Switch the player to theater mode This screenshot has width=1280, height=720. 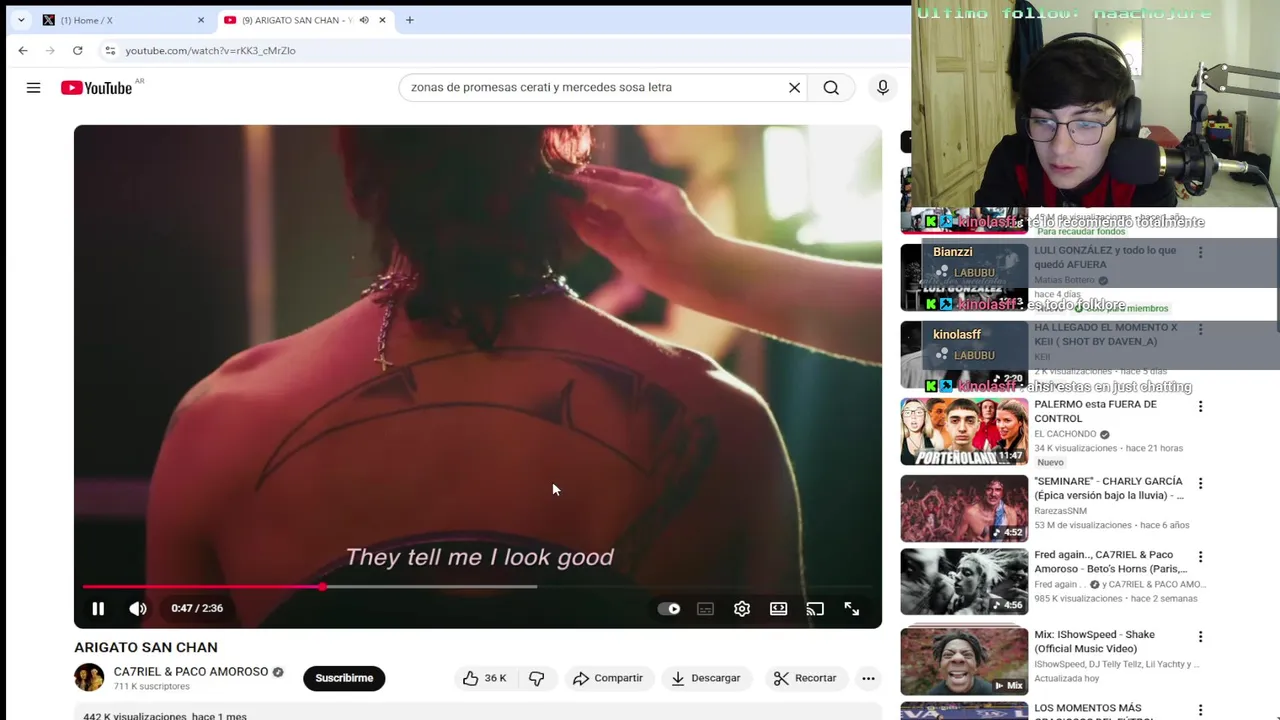[x=778, y=608]
